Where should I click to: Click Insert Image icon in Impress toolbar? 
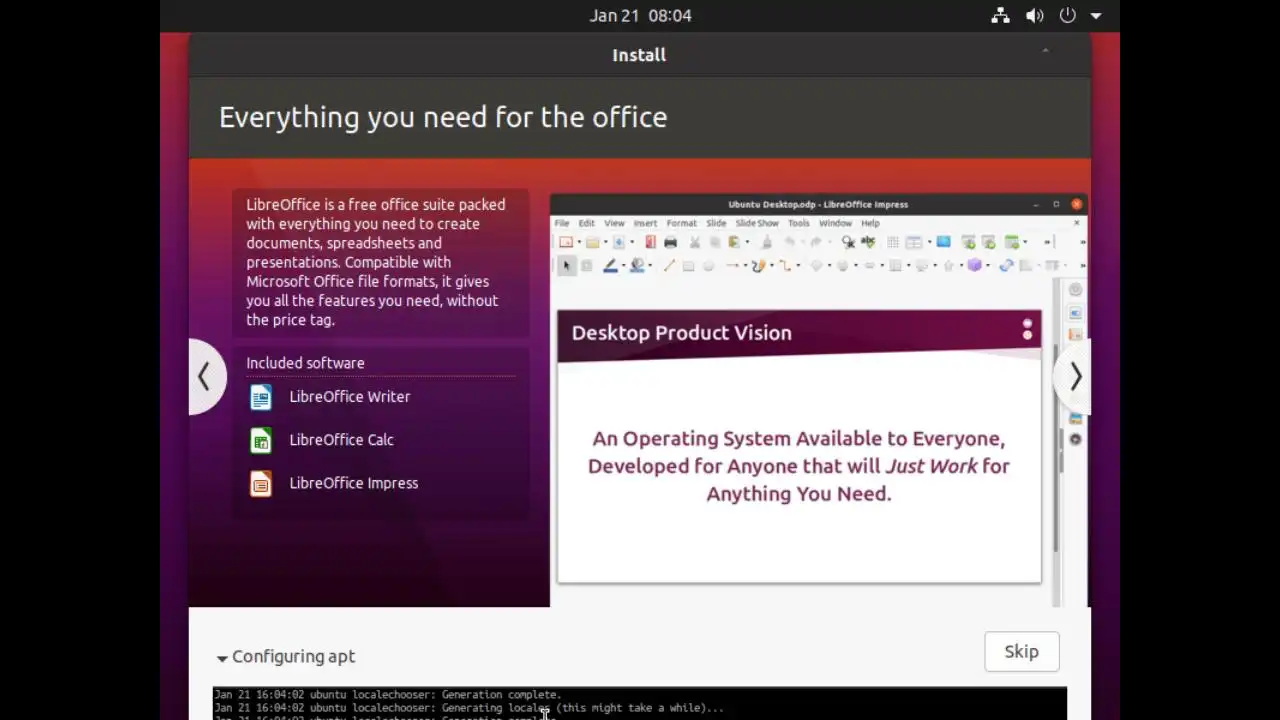point(943,242)
